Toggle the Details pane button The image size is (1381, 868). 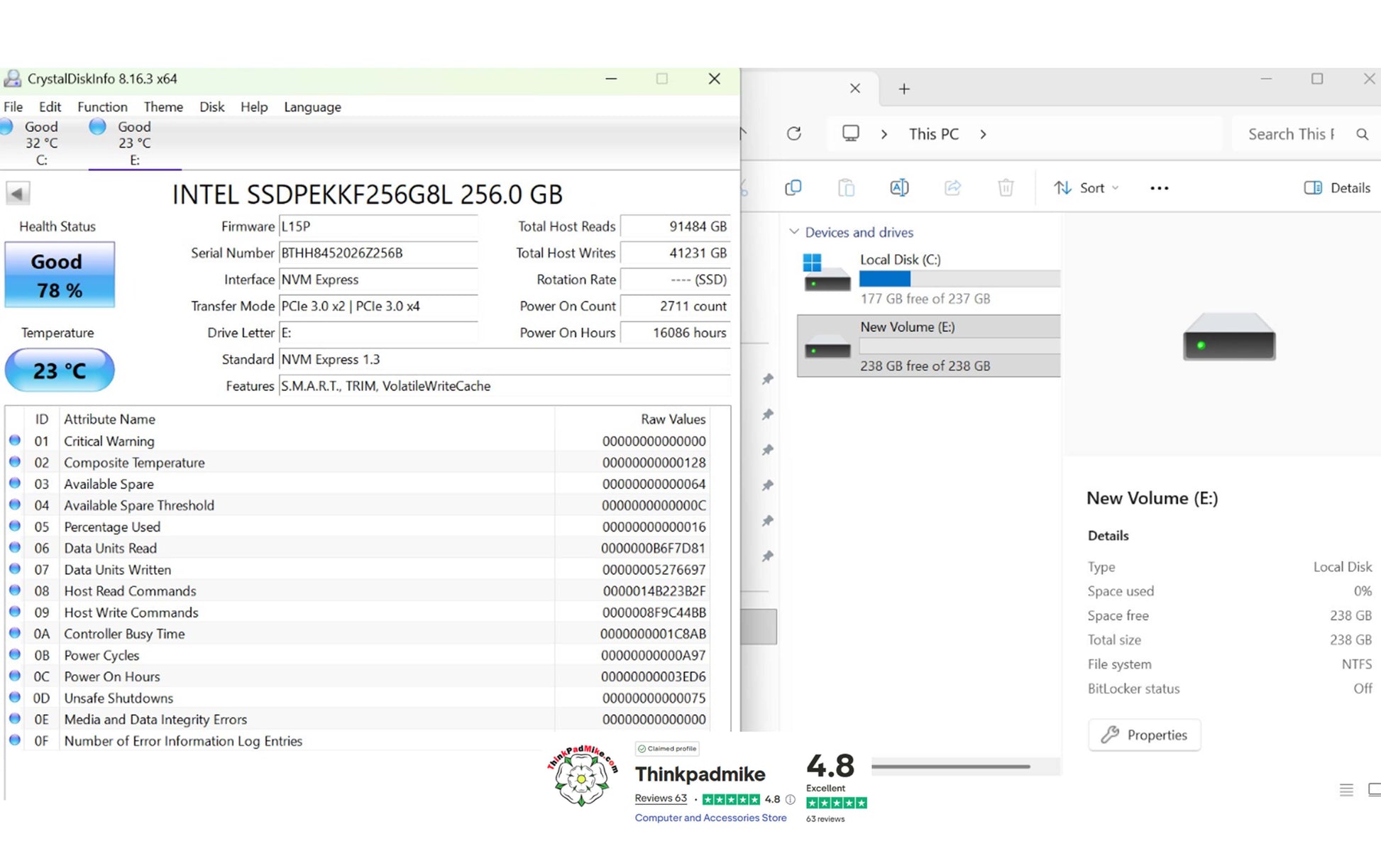[x=1337, y=188]
